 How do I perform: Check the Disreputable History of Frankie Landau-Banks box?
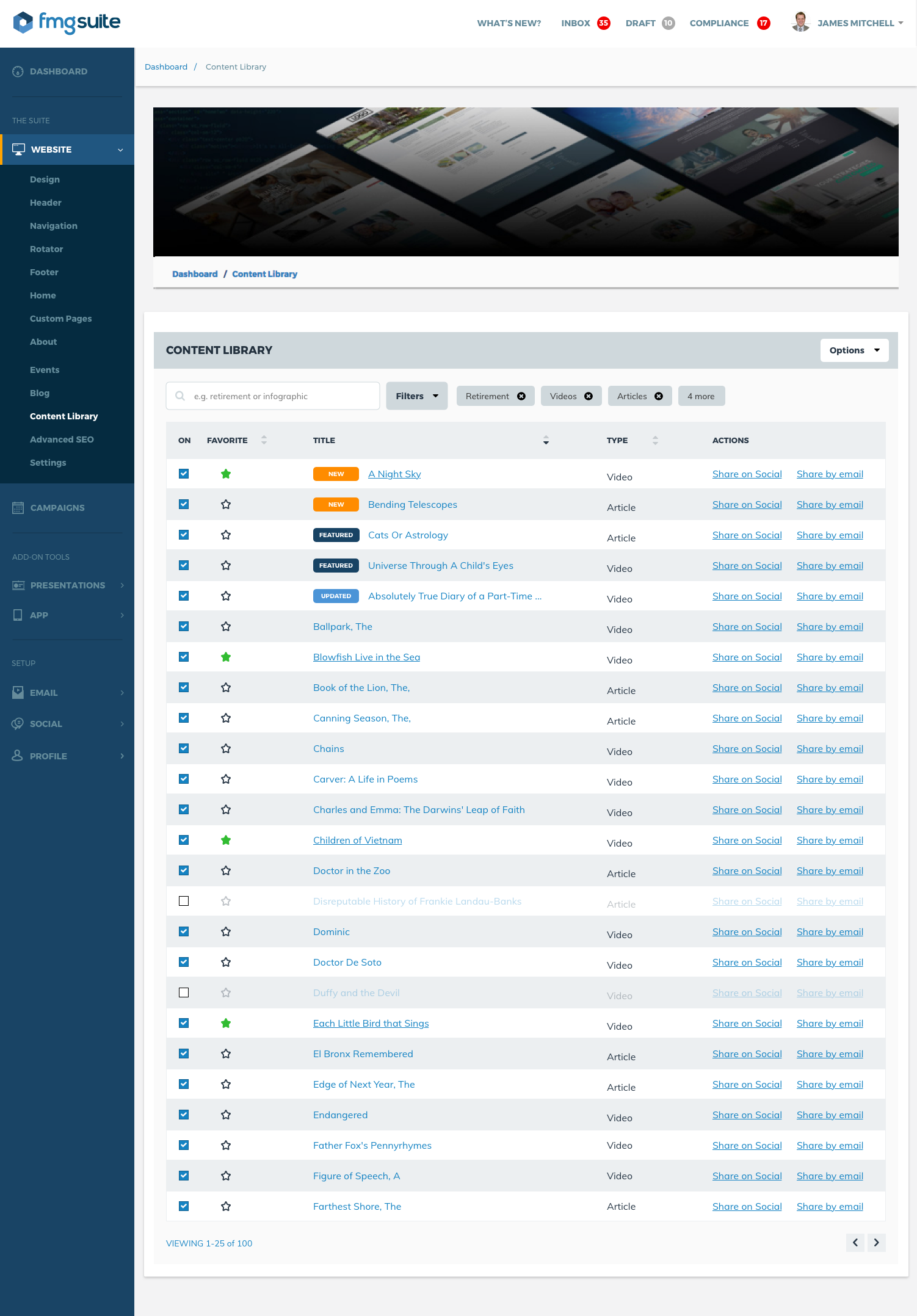coord(184,901)
